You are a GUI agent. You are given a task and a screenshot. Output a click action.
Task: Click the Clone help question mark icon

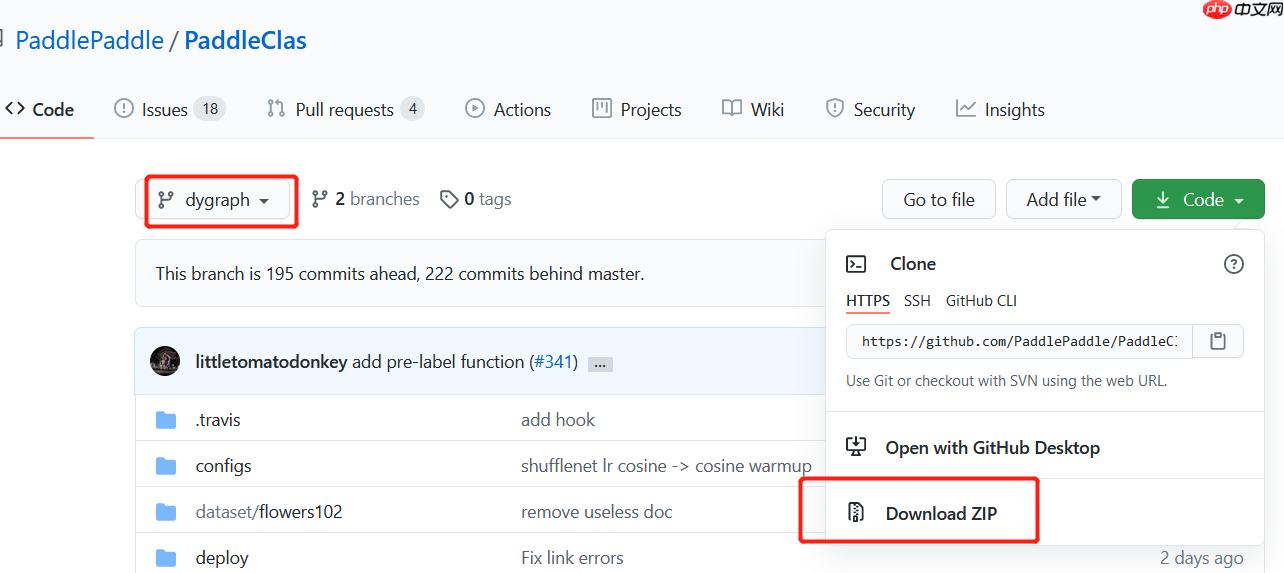(1233, 264)
